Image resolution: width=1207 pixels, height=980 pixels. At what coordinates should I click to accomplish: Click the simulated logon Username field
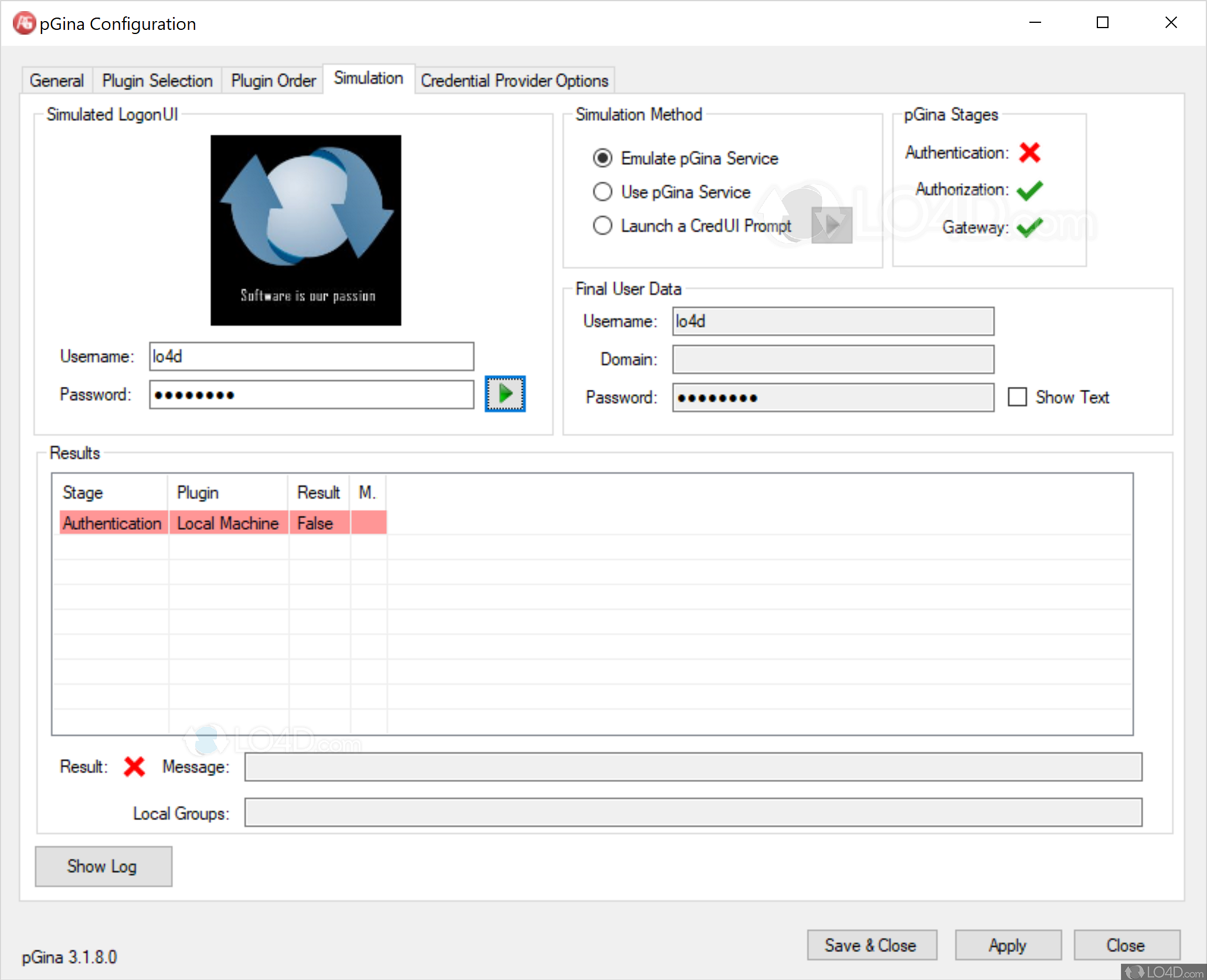coord(311,356)
